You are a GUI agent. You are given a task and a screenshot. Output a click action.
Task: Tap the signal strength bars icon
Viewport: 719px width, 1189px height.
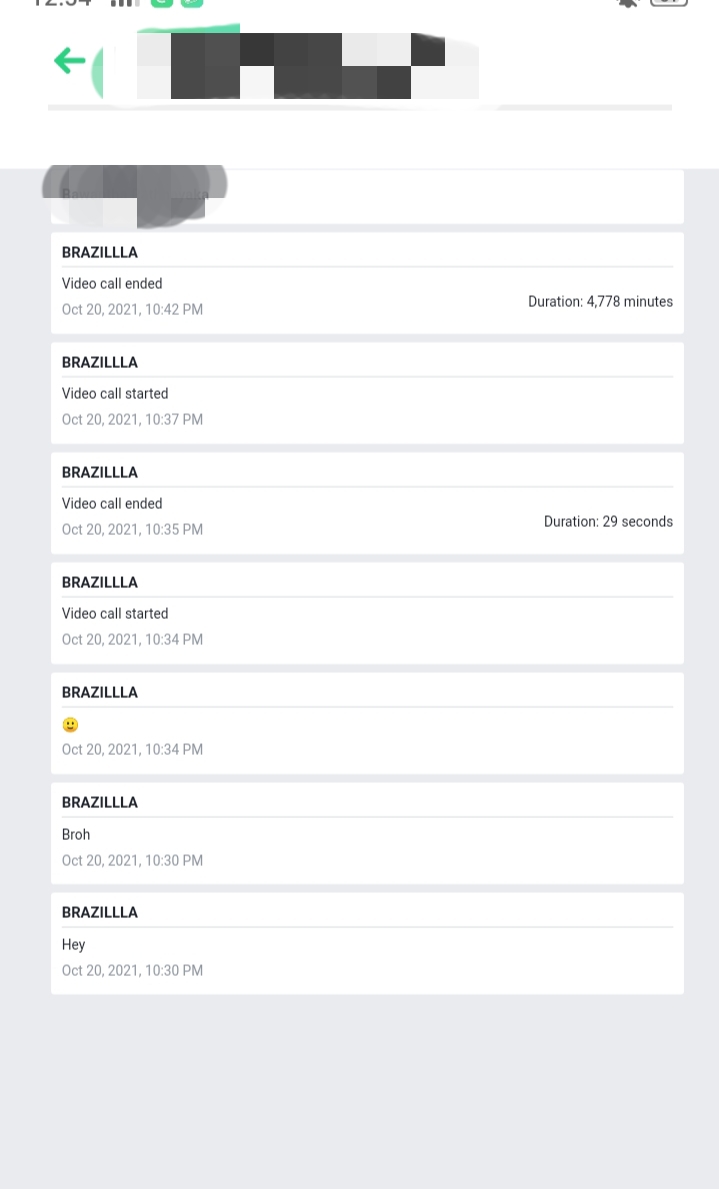pos(125,3)
